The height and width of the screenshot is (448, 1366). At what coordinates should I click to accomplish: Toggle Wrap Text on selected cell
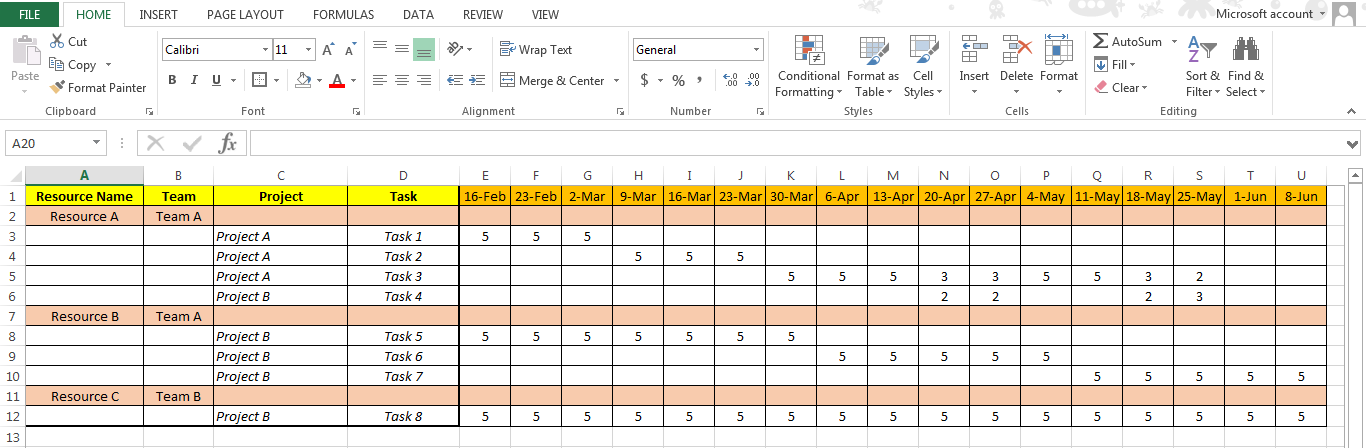[x=536, y=50]
